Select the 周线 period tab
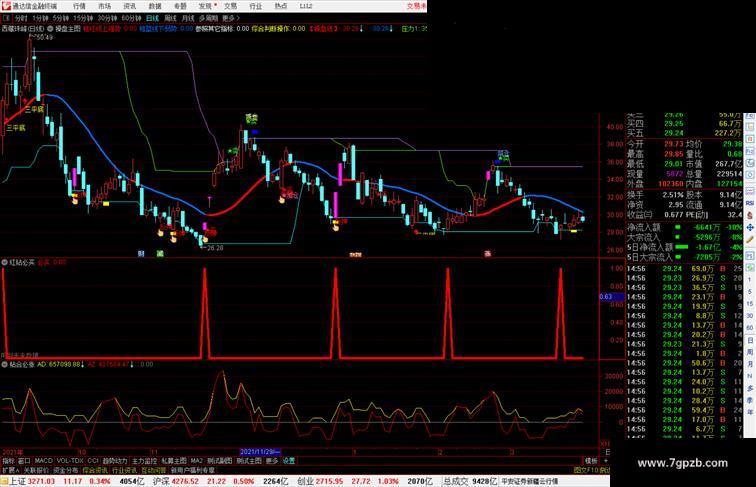Viewport: 756px width, 487px height. [171, 18]
